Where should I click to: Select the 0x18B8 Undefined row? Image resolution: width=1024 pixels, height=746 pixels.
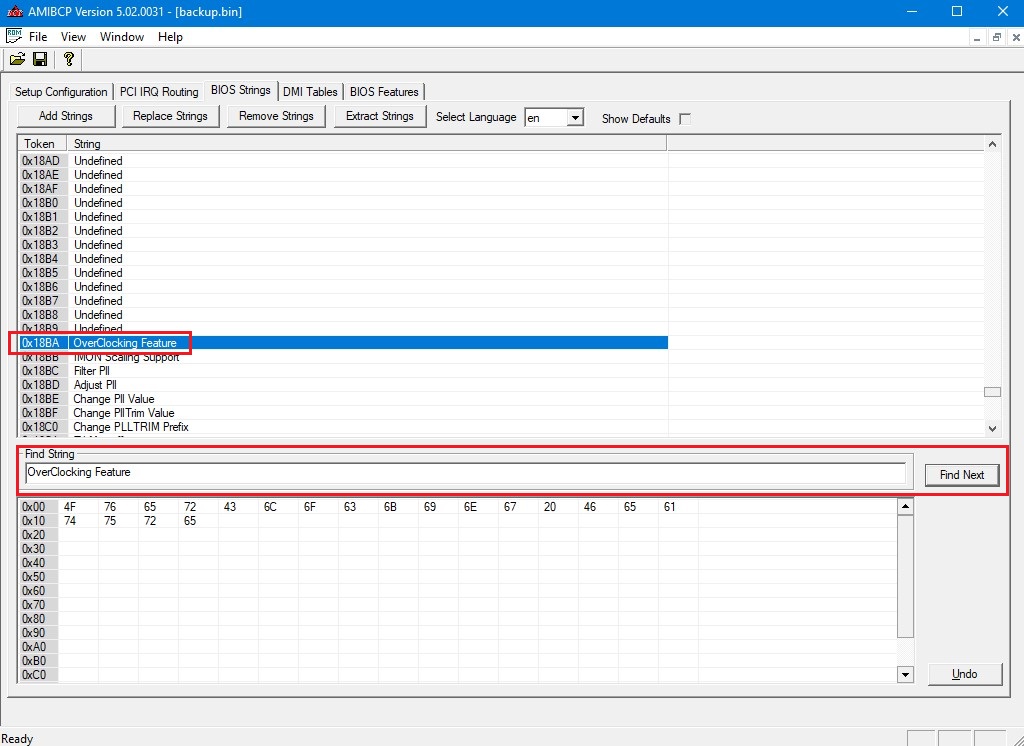pyautogui.click(x=344, y=315)
